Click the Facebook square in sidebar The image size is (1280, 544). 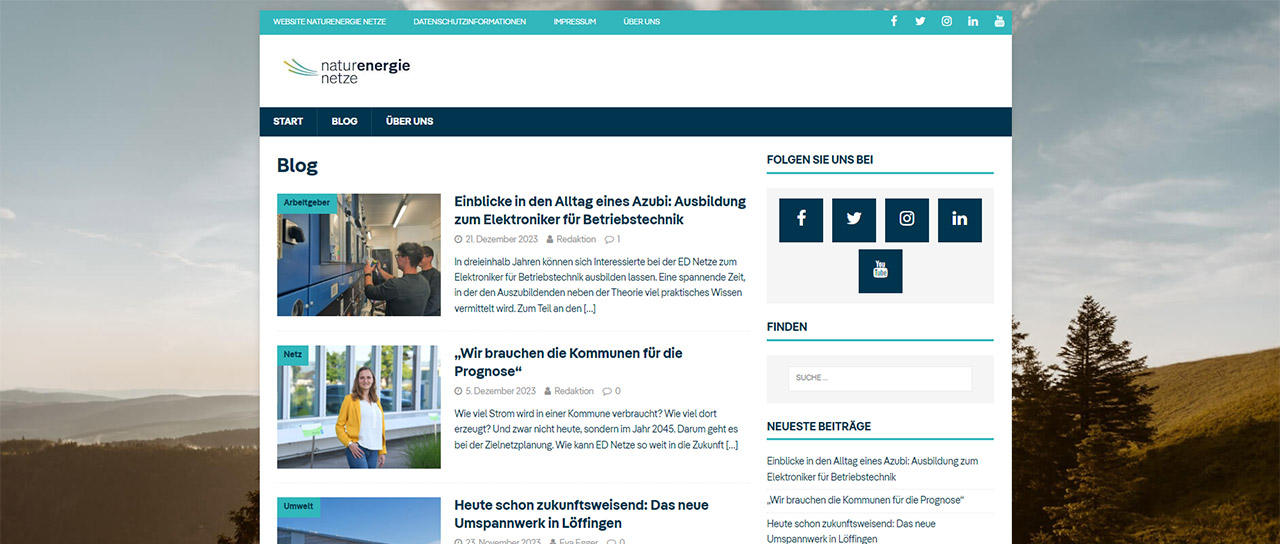click(x=801, y=220)
